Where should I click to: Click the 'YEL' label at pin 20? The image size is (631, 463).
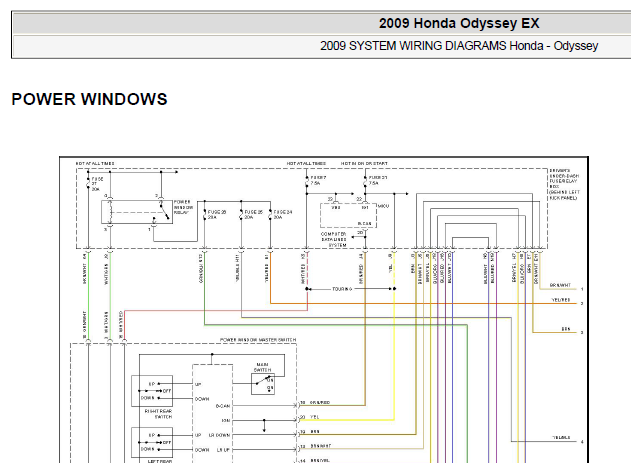coord(315,417)
